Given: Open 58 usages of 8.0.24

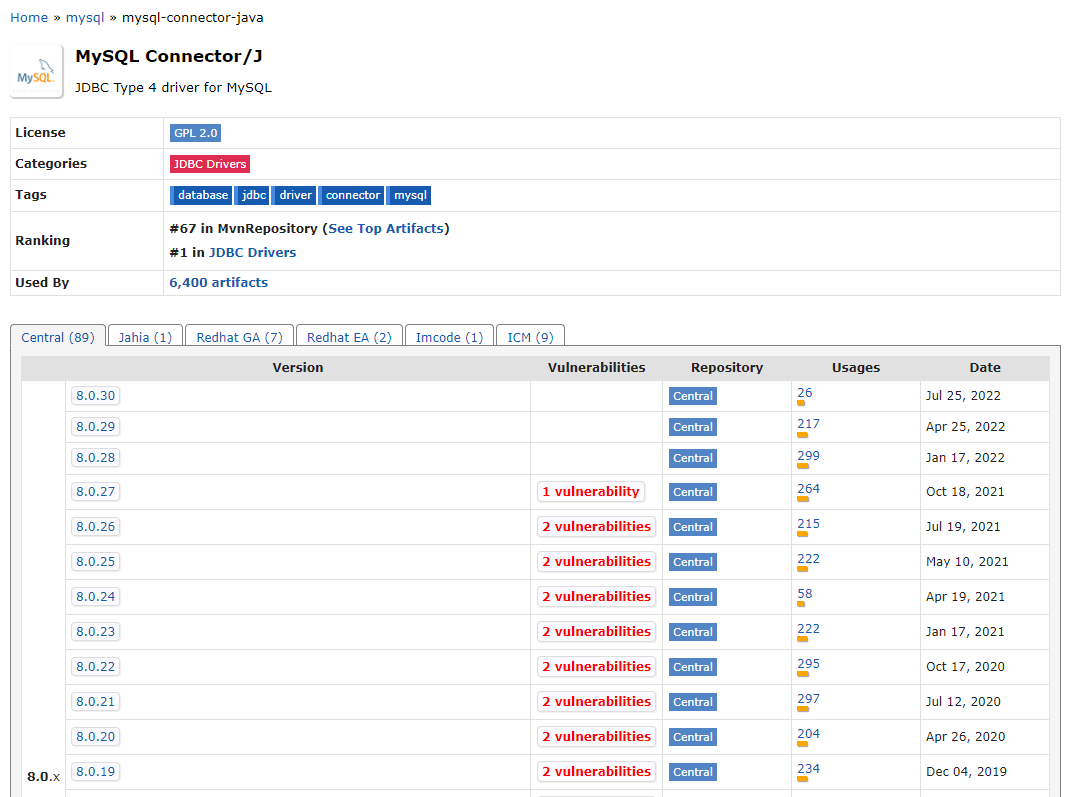Looking at the screenshot, I should click(805, 594).
